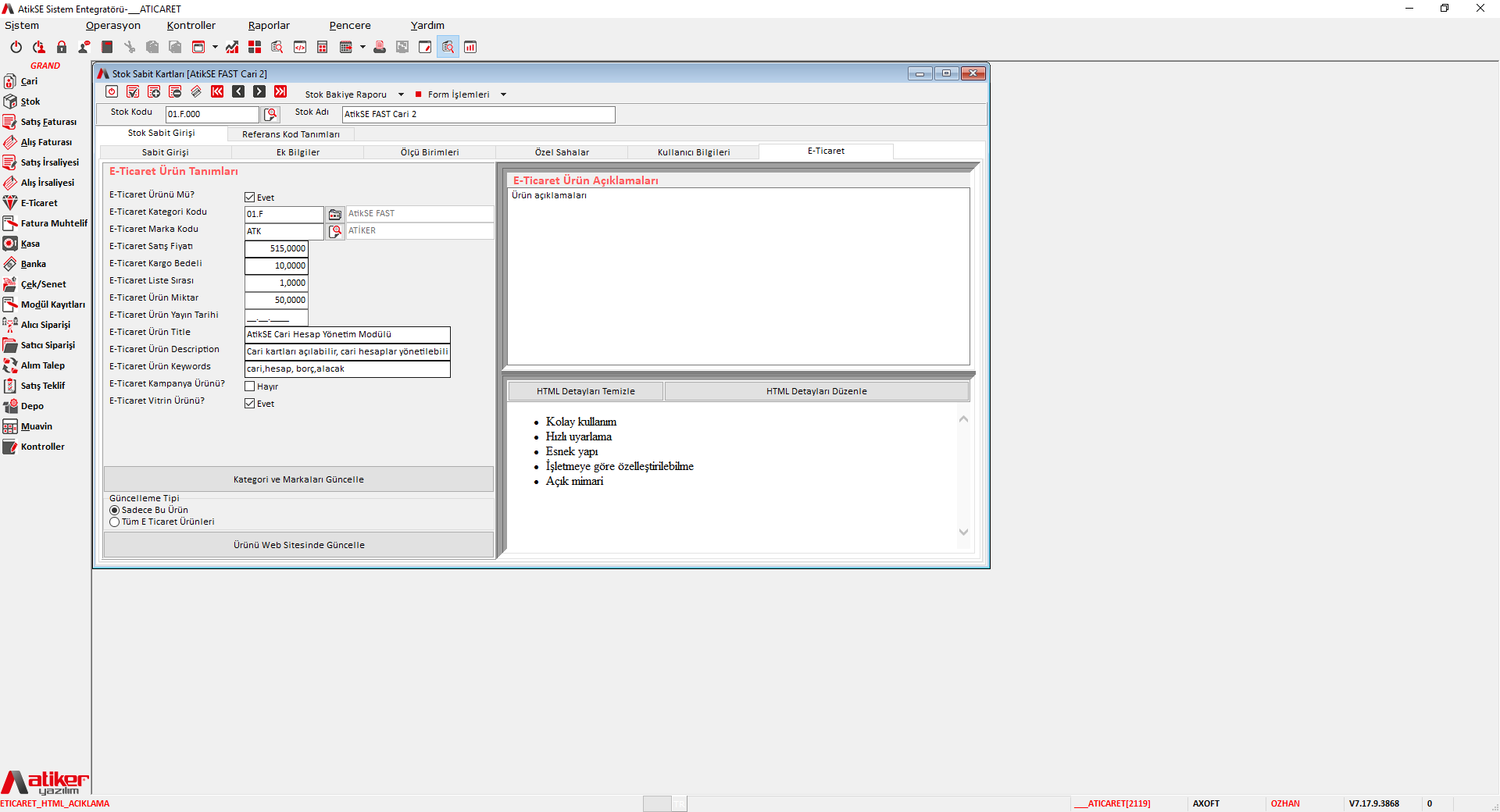Click HTML Detayları Düzenle button
Viewport: 1500px width, 812px height.
click(816, 391)
